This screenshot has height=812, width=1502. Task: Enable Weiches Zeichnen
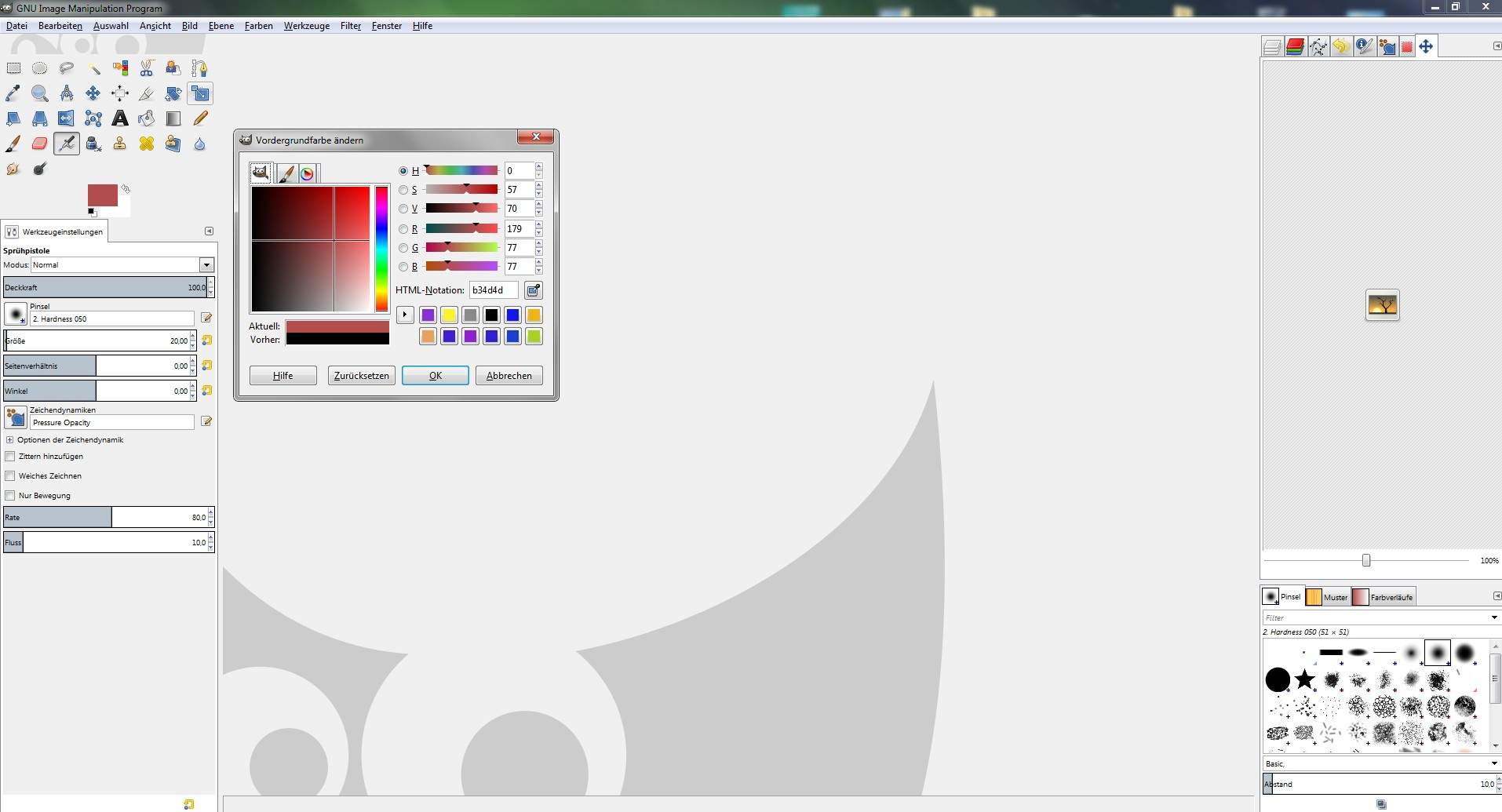9,475
